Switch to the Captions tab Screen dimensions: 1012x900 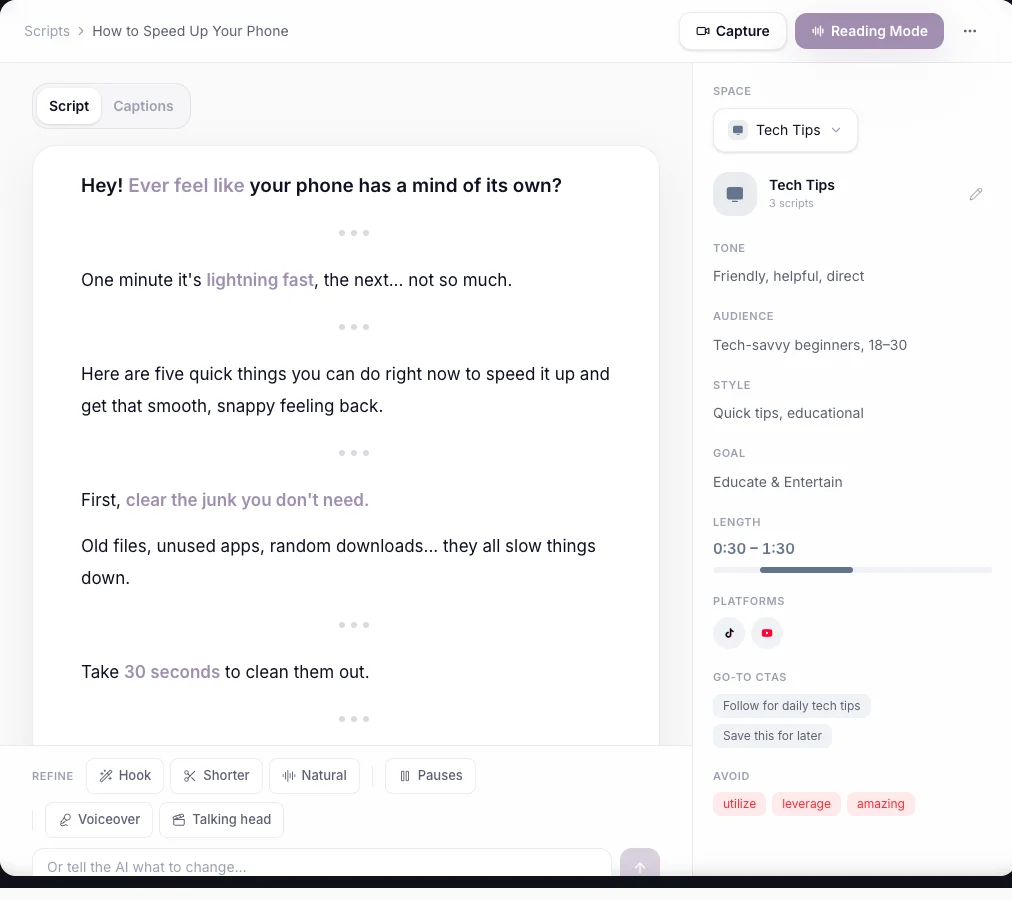click(x=143, y=106)
